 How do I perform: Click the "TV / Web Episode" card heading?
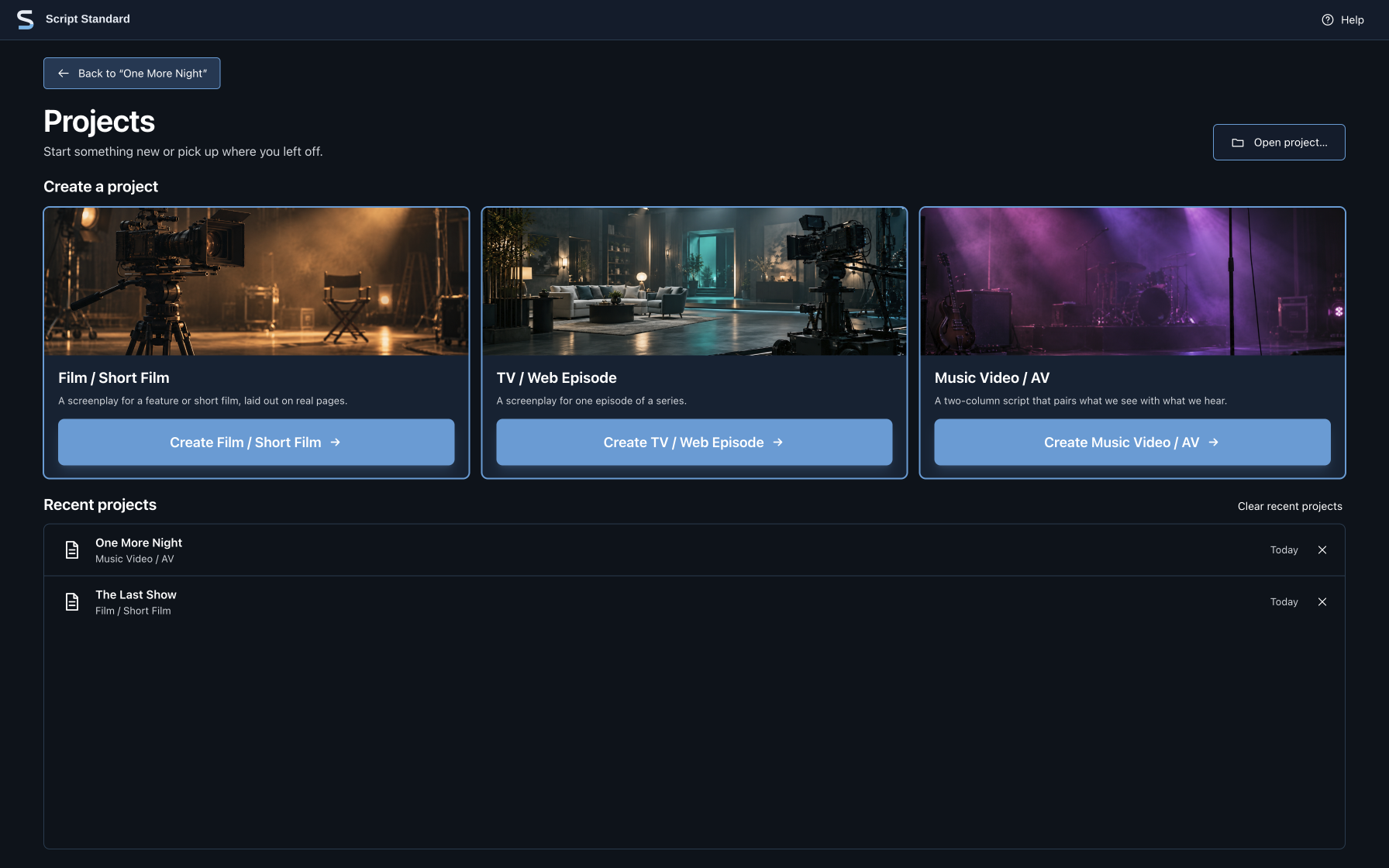[557, 378]
